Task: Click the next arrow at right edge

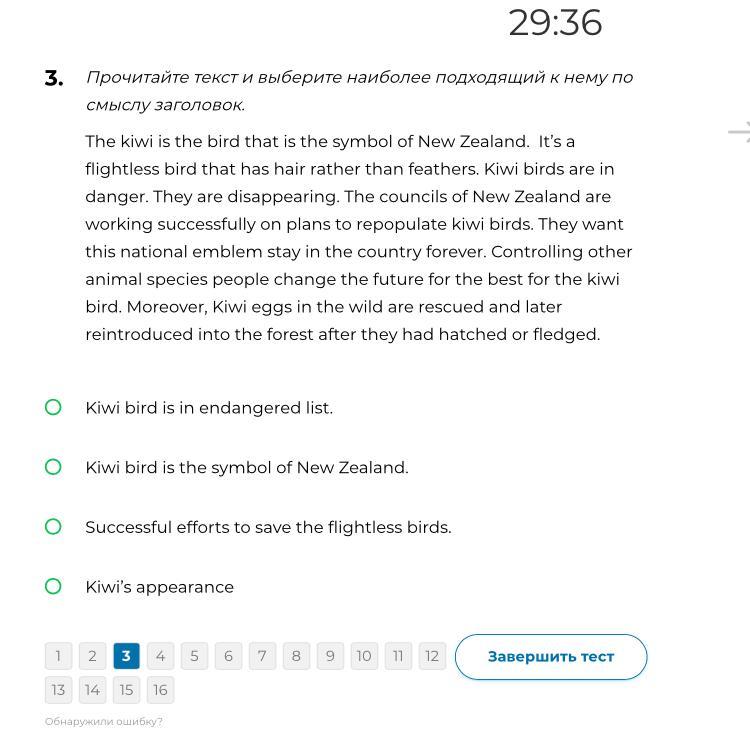Action: pos(740,131)
